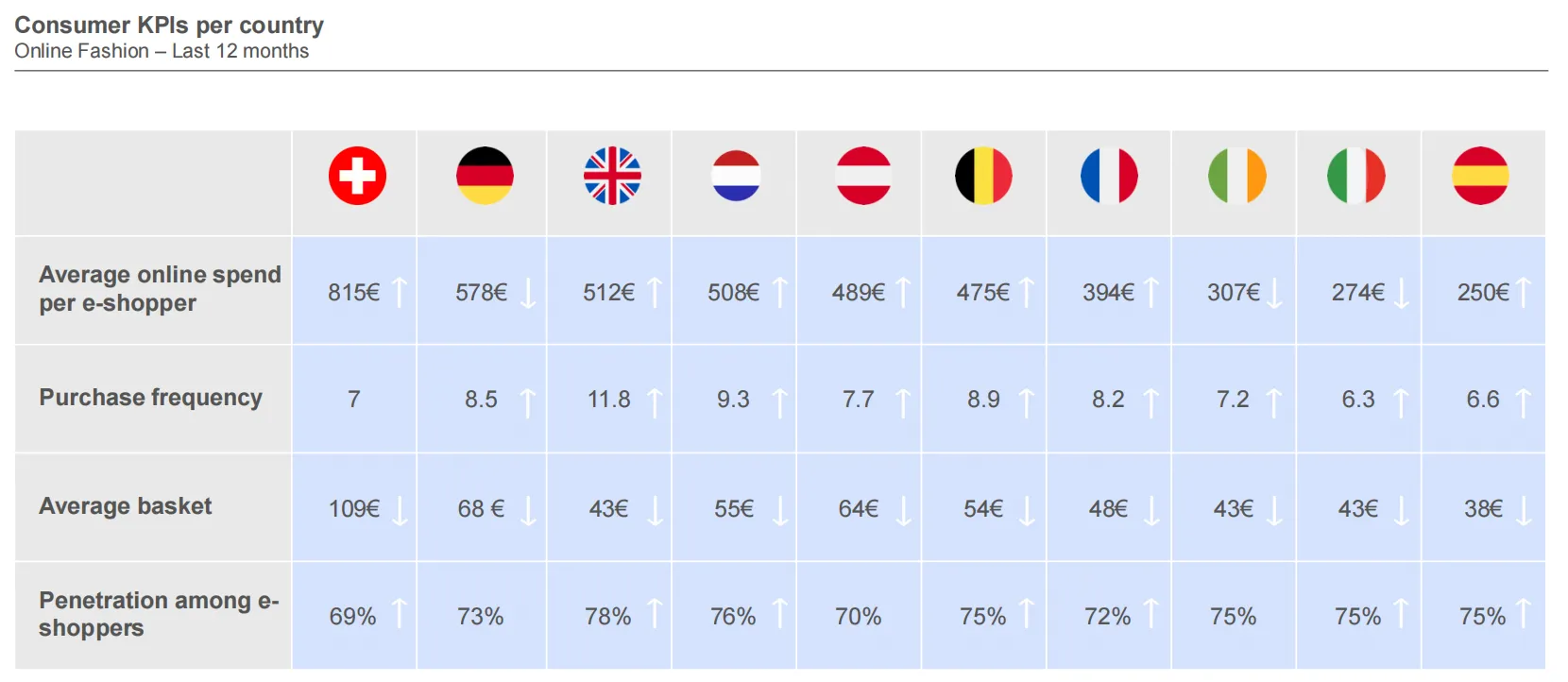
Task: Select the Netherlands flag icon
Action: pos(736,176)
